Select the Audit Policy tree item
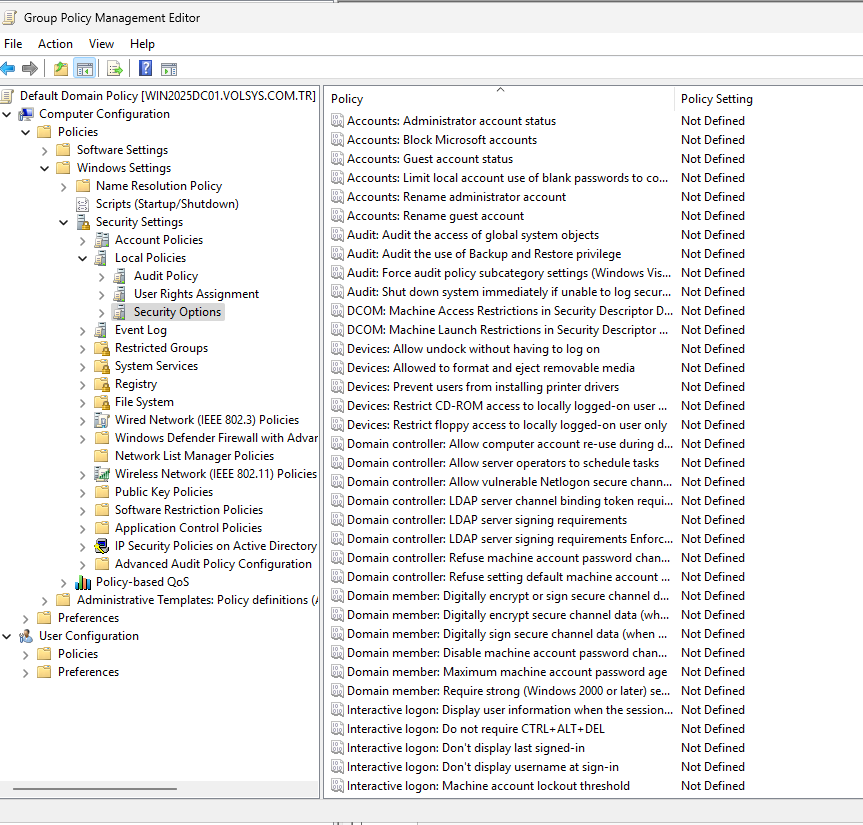The height and width of the screenshot is (825, 863). coord(165,275)
